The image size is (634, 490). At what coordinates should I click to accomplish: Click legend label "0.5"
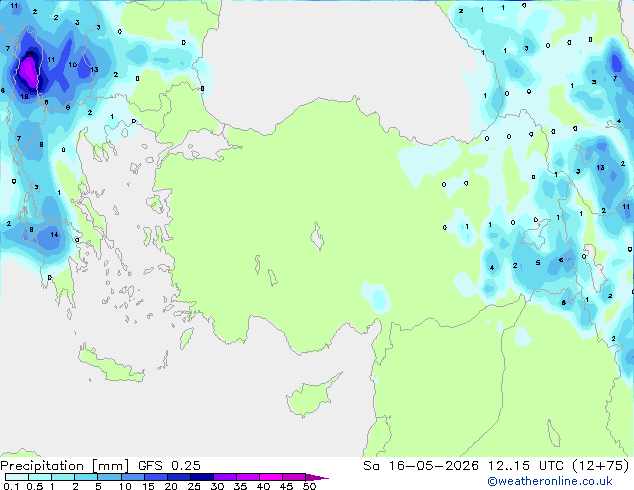click(35, 486)
